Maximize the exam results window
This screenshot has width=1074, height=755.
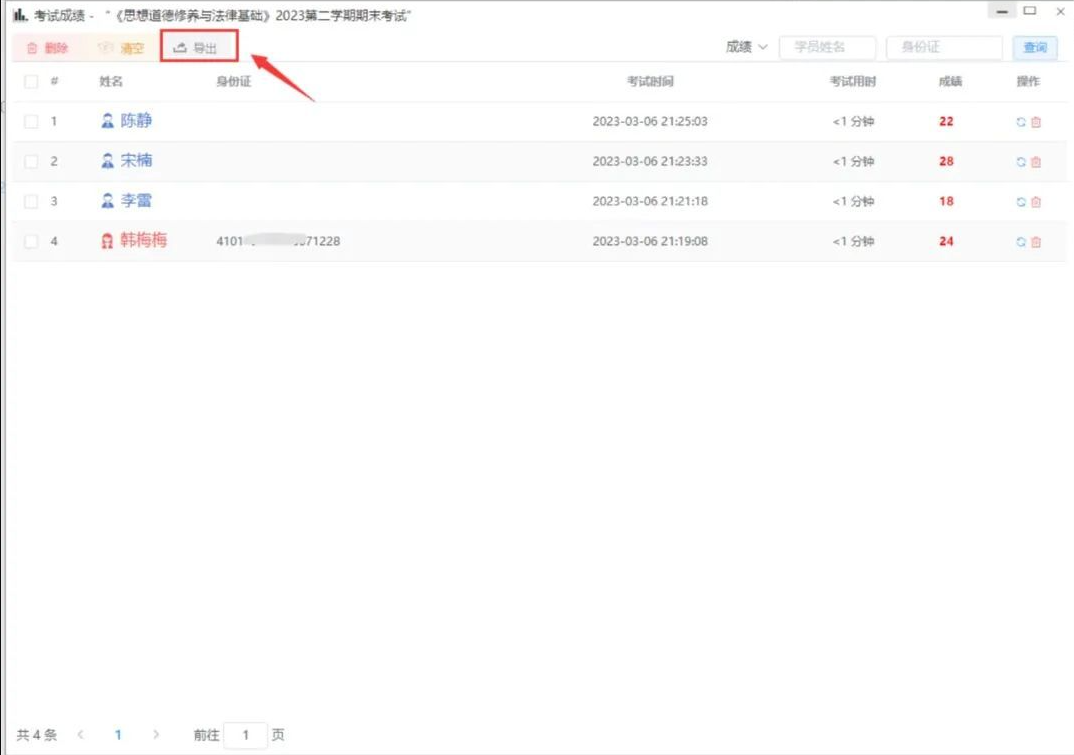(1030, 10)
